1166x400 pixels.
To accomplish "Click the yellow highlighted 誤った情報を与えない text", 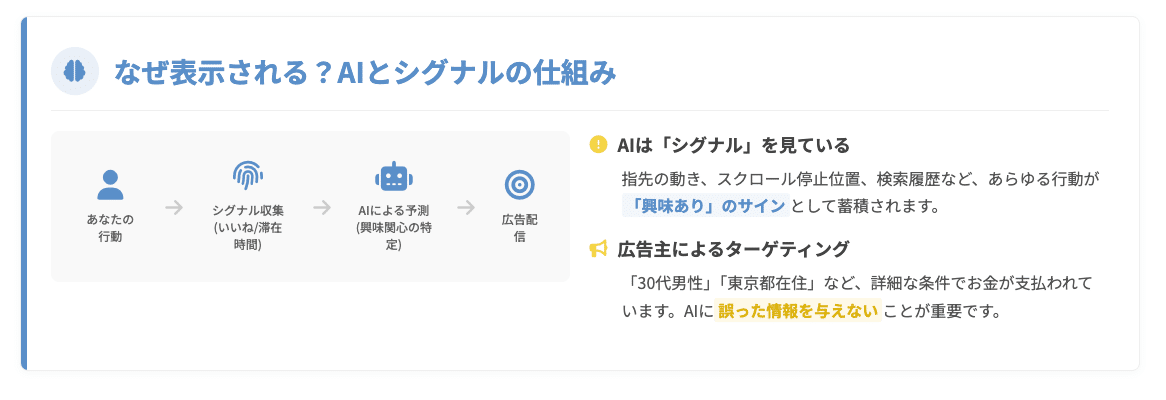I will (796, 310).
